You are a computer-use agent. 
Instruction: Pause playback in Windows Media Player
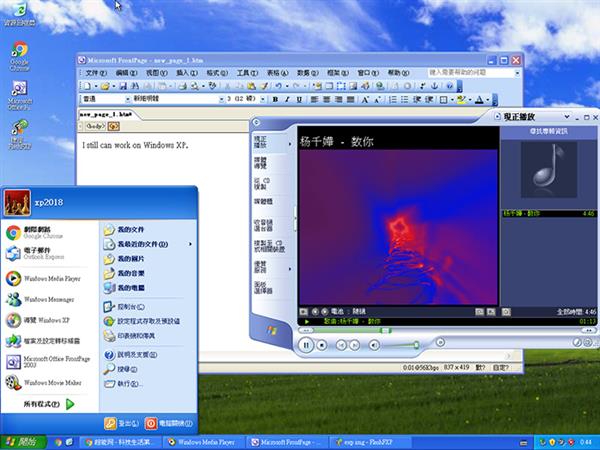click(x=307, y=344)
